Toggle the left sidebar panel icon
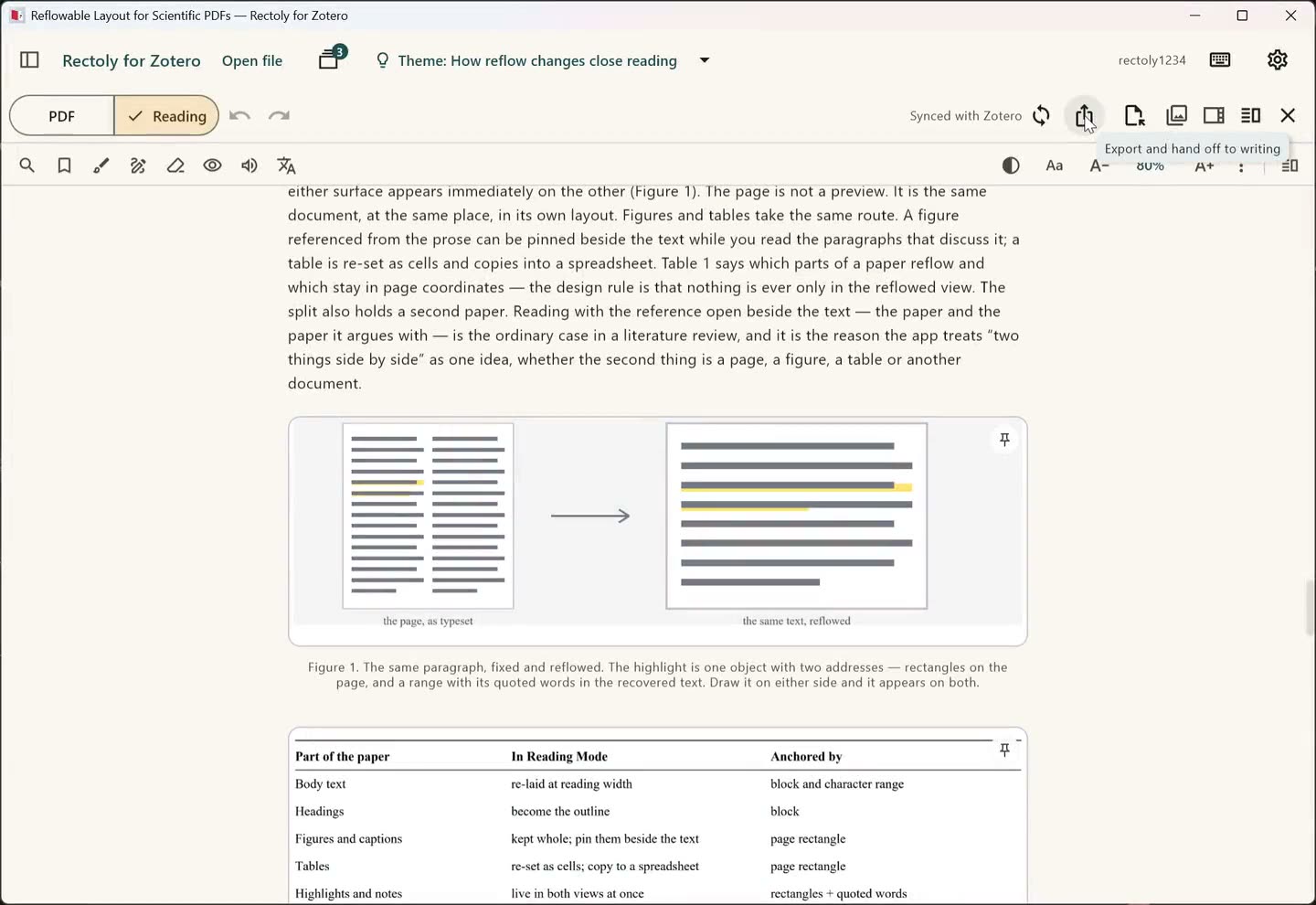Viewport: 1316px width, 905px height. click(x=29, y=60)
